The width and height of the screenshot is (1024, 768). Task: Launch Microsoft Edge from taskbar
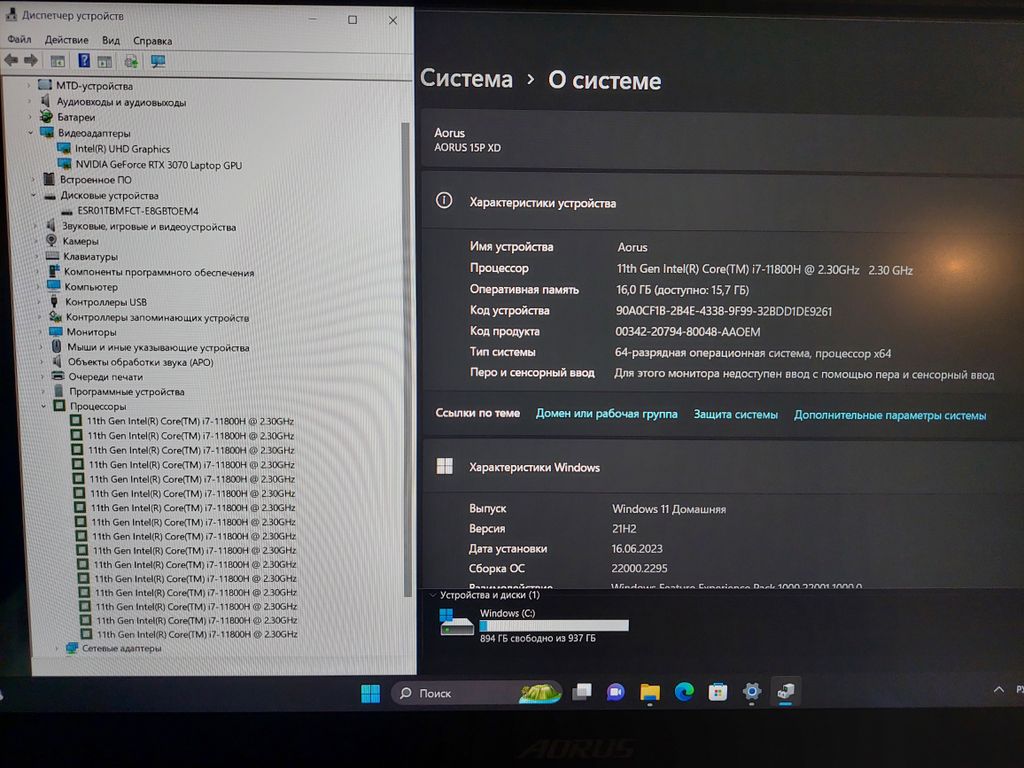684,691
